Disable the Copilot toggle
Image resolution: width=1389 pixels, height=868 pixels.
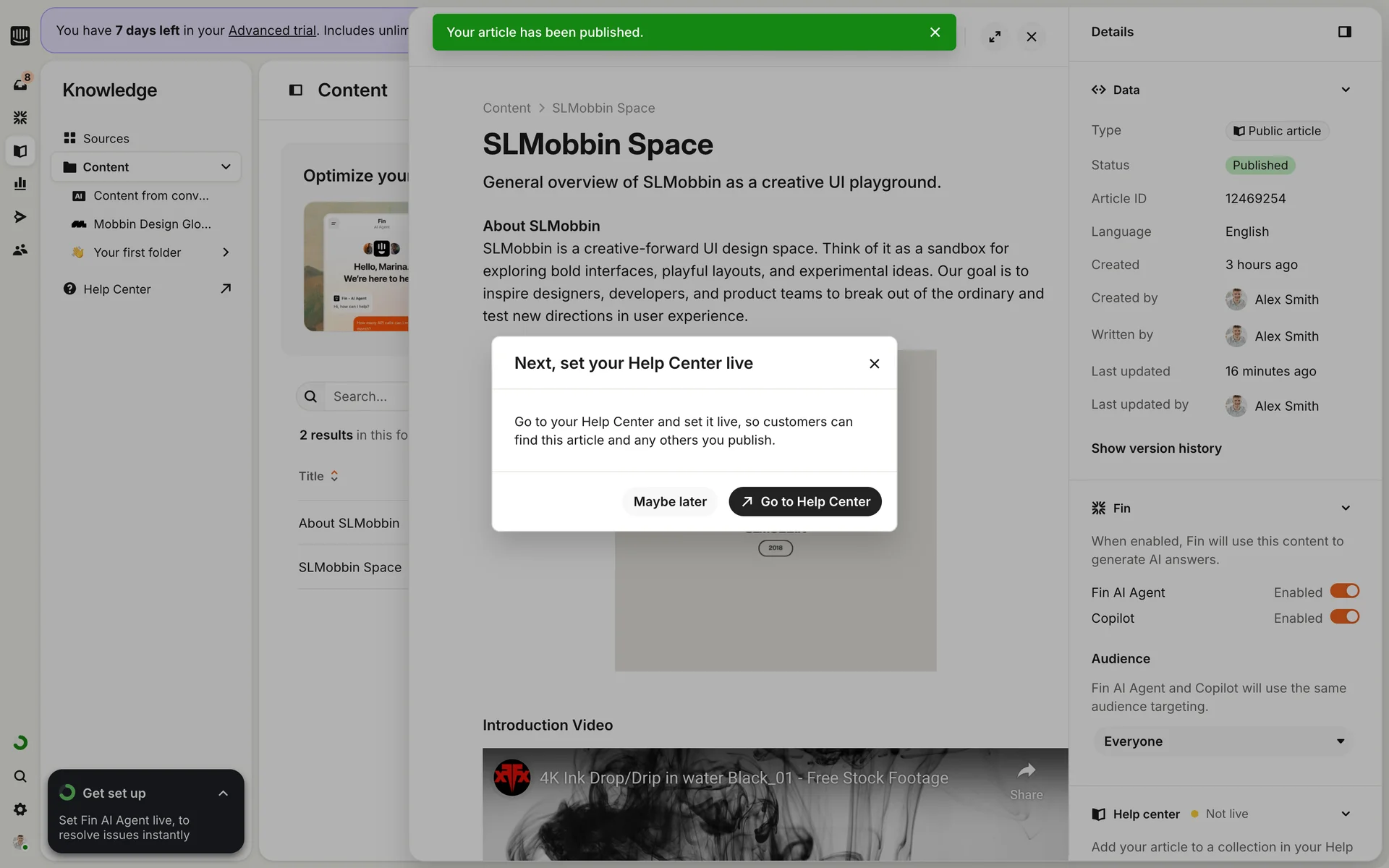click(x=1344, y=617)
